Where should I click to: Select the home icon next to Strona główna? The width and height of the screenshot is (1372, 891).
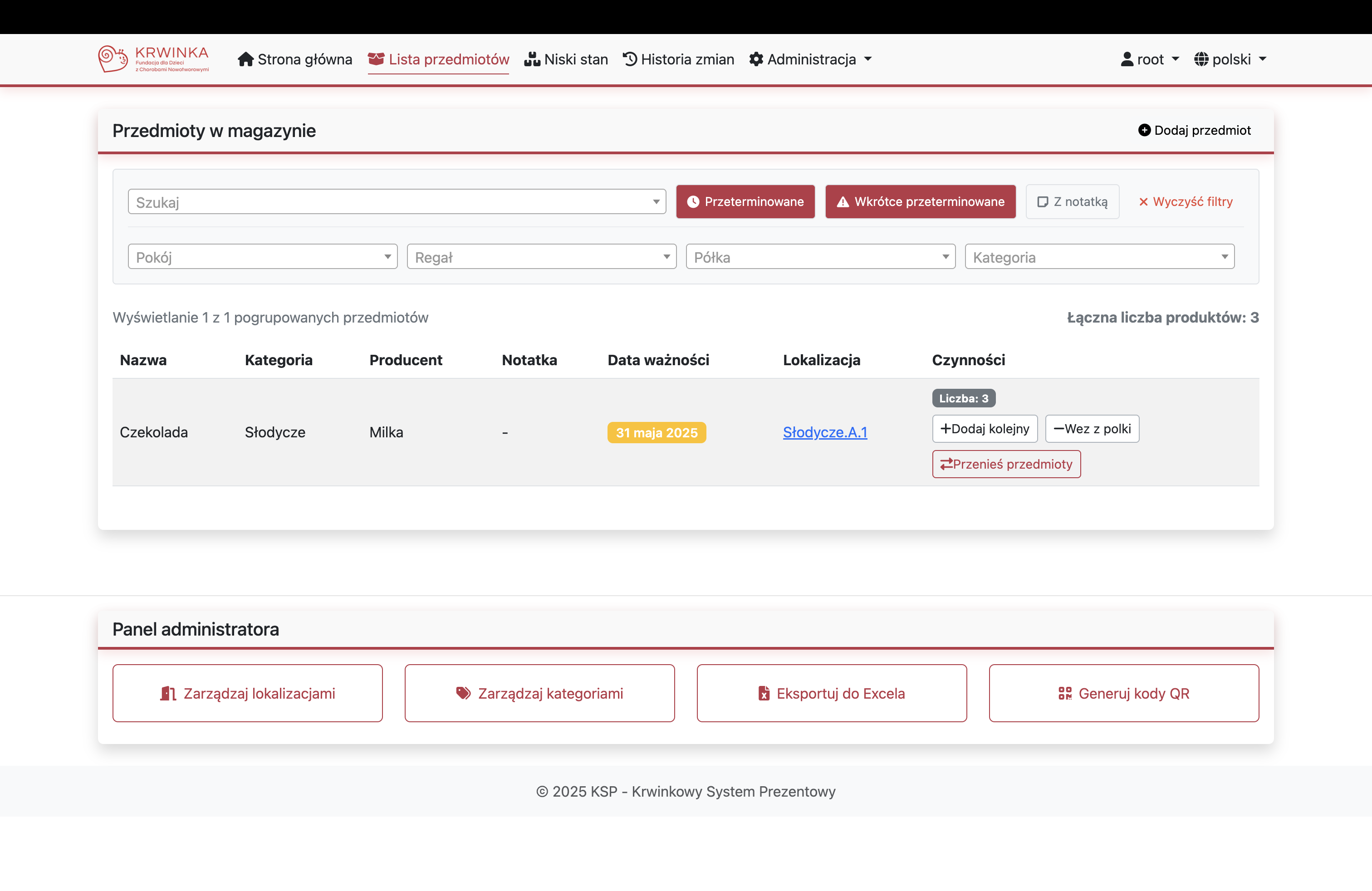(x=246, y=59)
